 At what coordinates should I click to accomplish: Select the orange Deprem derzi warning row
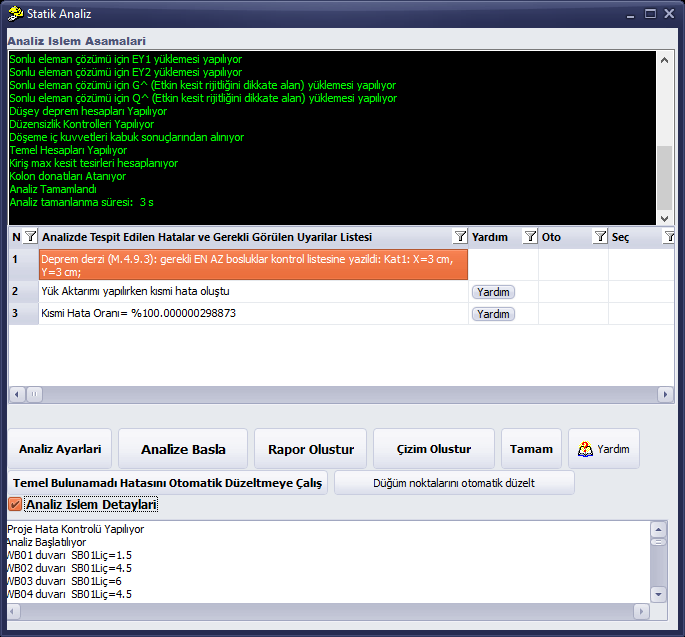253,265
